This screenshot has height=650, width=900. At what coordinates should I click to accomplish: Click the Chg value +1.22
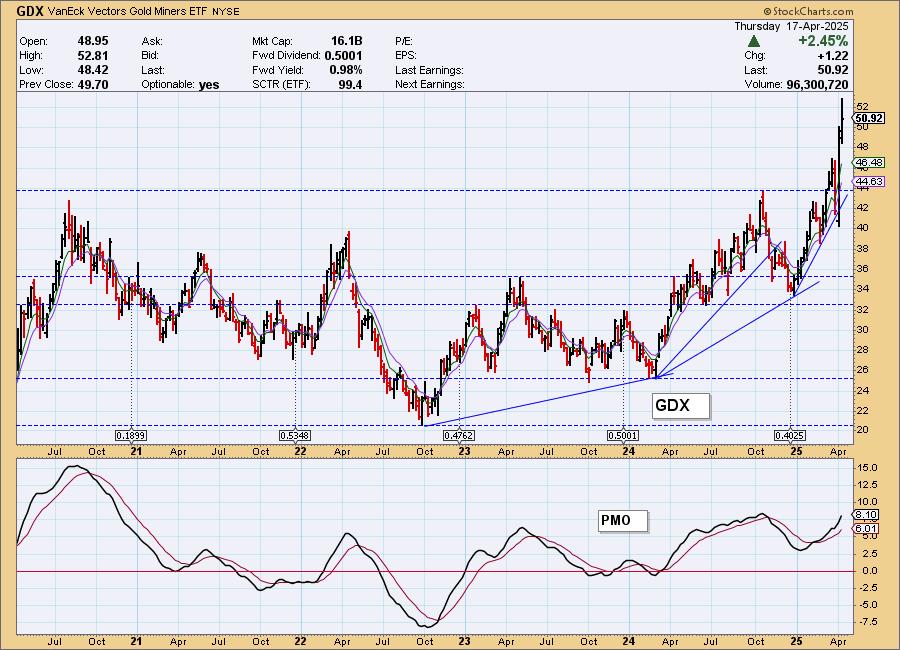833,56
